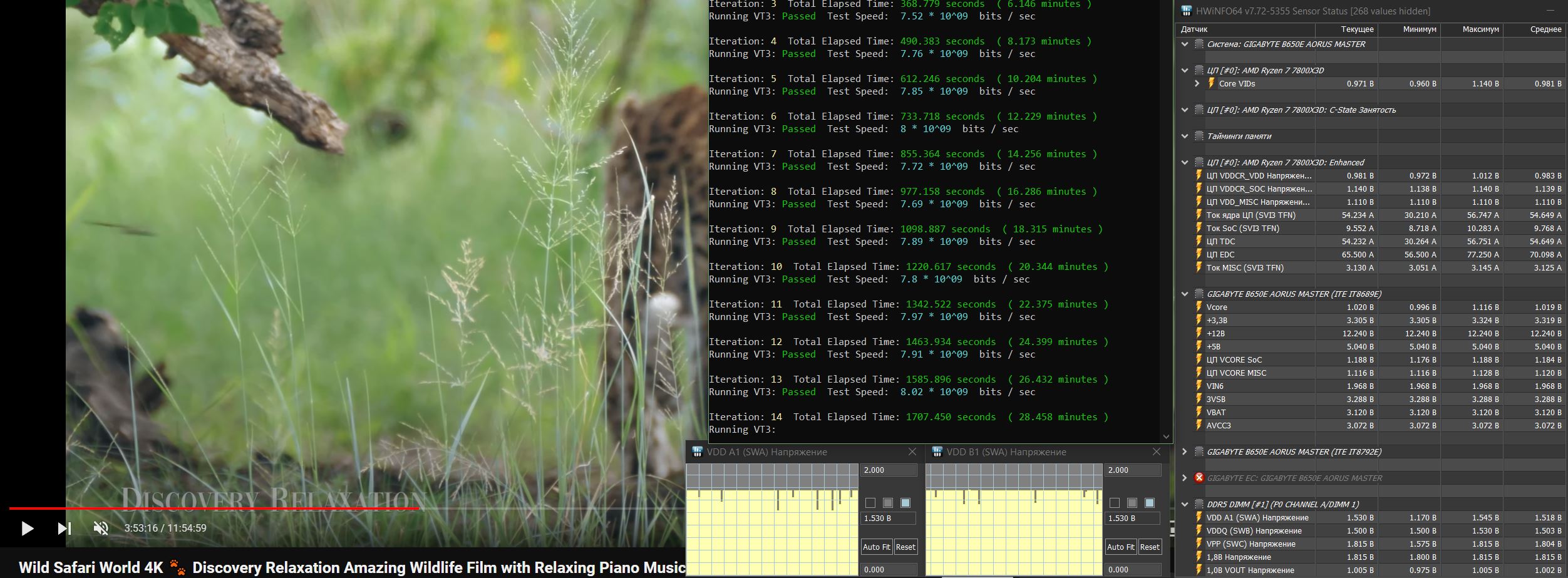Click the 0.000 minimum field in VDD B1 window
The height and width of the screenshot is (578, 1568).
[1133, 570]
